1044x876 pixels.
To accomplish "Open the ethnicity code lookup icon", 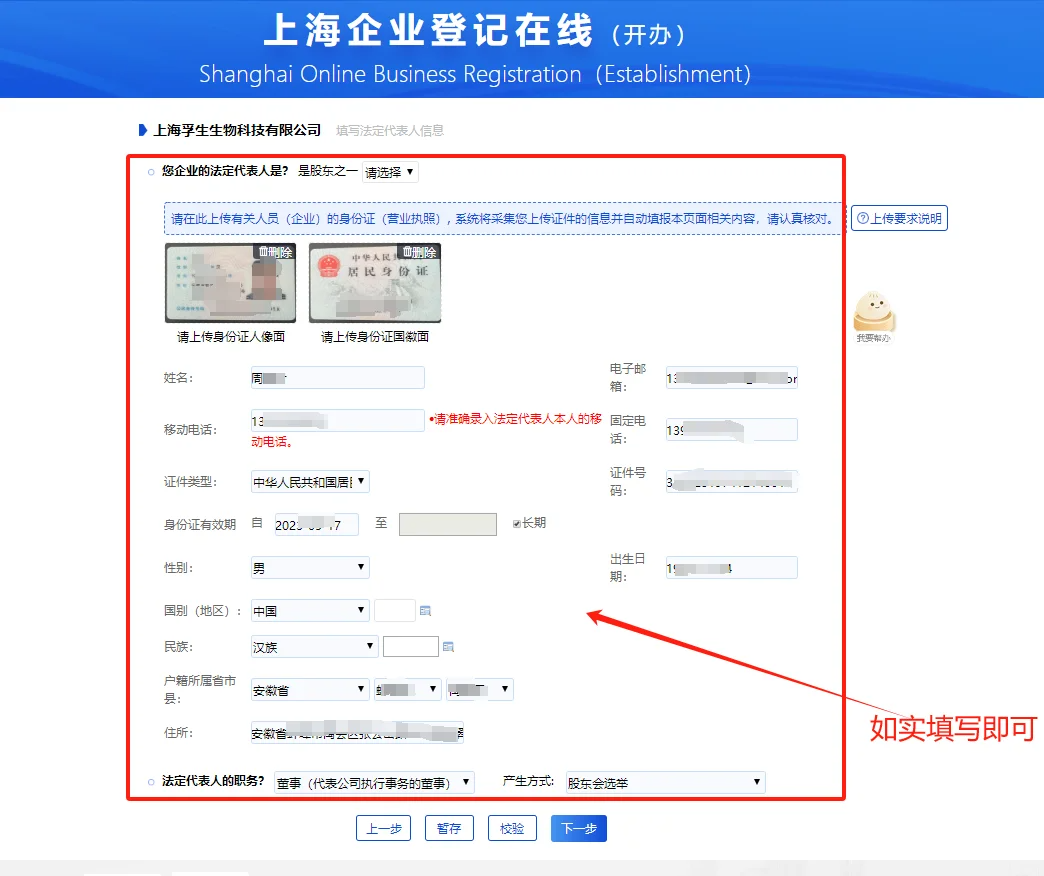I will tap(448, 646).
